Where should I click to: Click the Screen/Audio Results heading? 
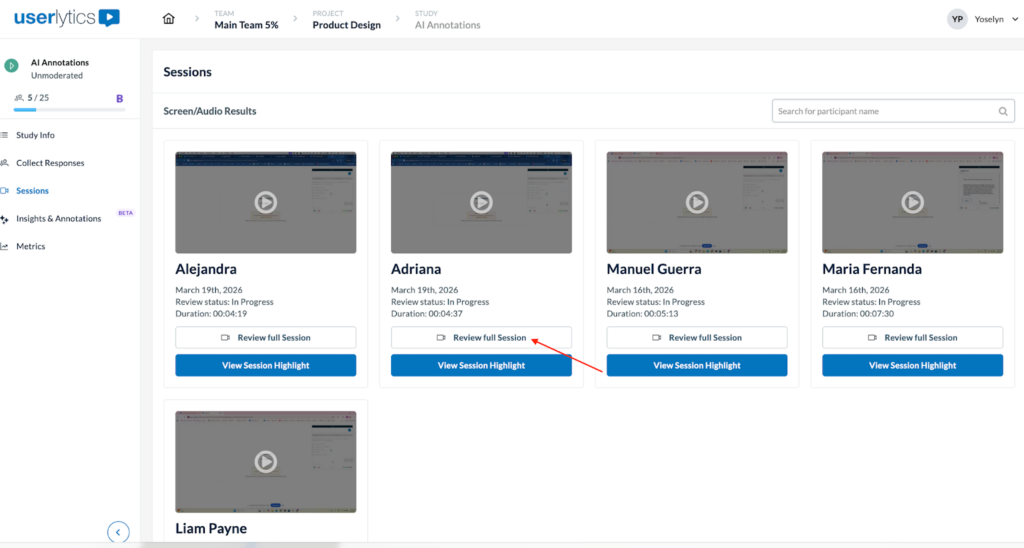click(x=210, y=111)
